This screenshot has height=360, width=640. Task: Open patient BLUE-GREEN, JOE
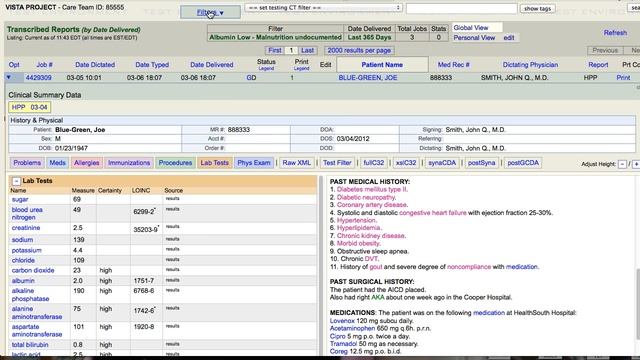coord(368,78)
